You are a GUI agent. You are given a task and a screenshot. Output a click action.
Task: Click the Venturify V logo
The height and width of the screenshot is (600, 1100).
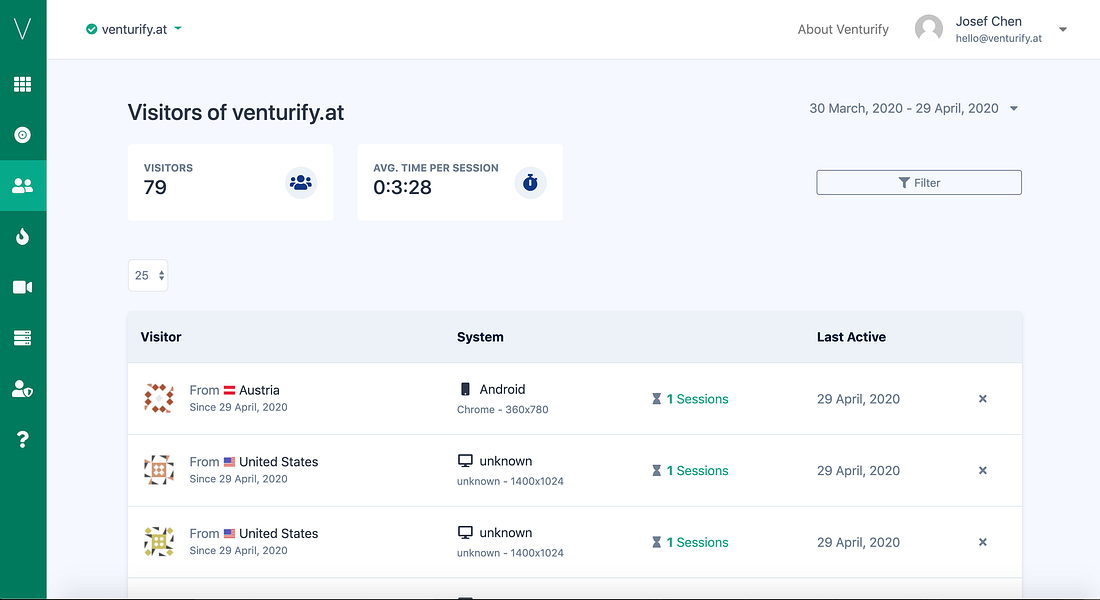coord(22,29)
